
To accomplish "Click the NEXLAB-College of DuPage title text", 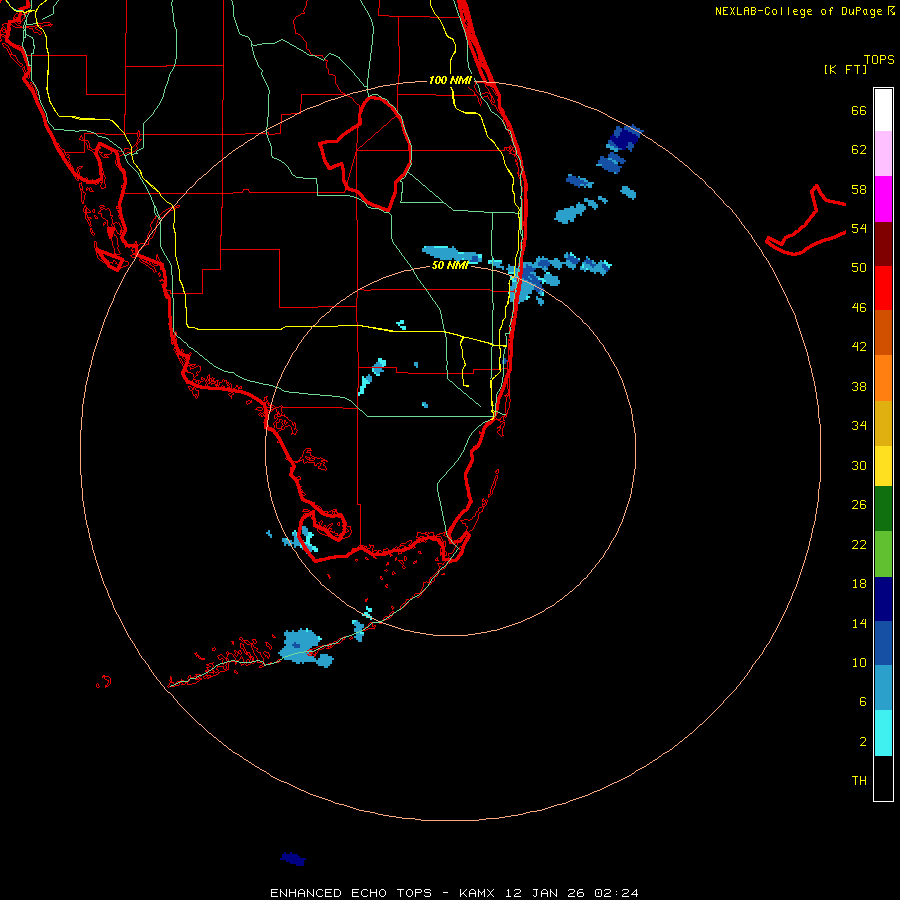I will pos(800,11).
